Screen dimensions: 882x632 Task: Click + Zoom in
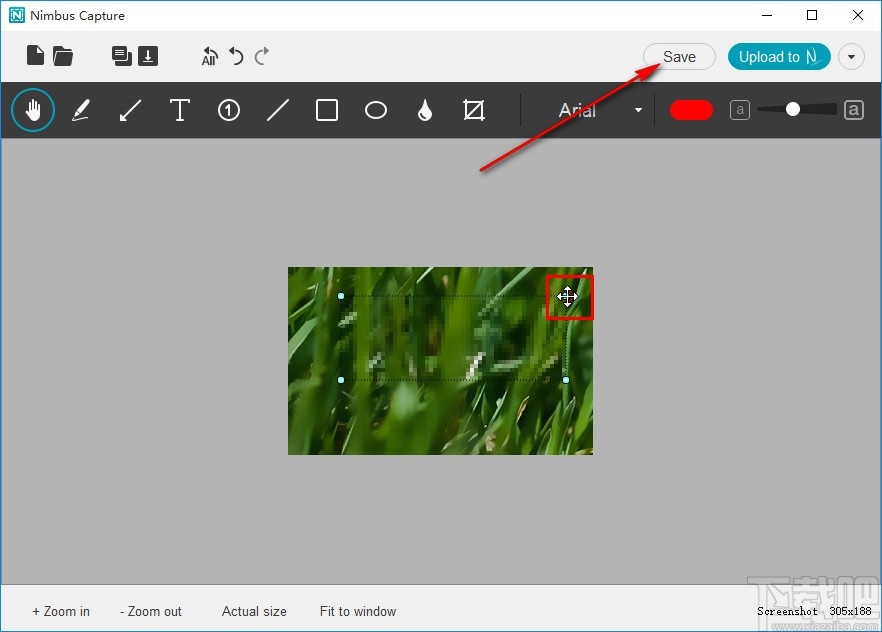(61, 611)
